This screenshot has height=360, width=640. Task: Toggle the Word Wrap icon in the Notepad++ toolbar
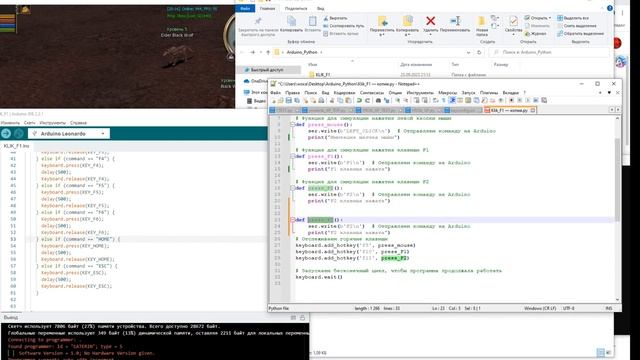436,100
